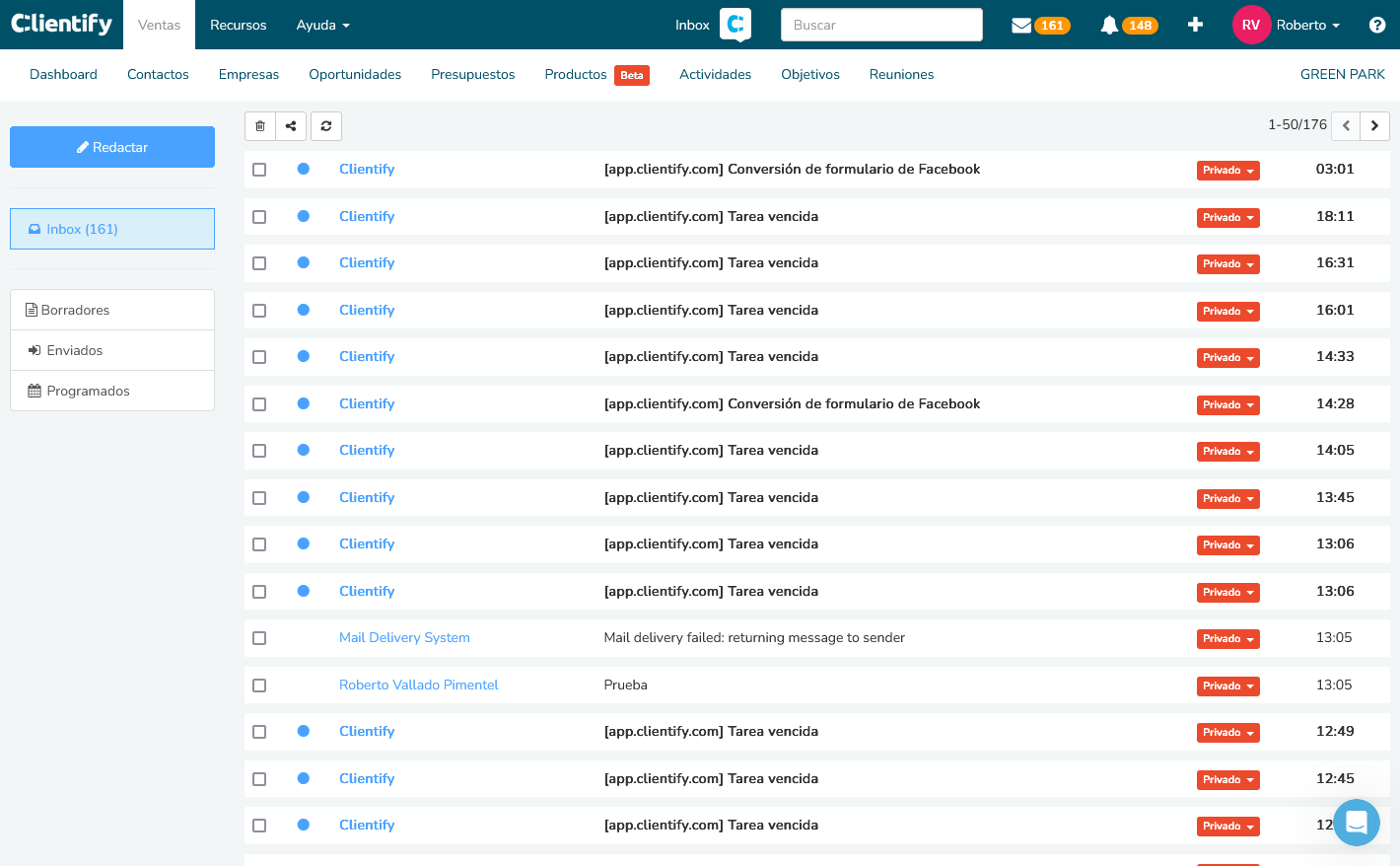Screen dimensions: 1400x866
Task: Open the bell notifications icon
Action: click(1109, 26)
